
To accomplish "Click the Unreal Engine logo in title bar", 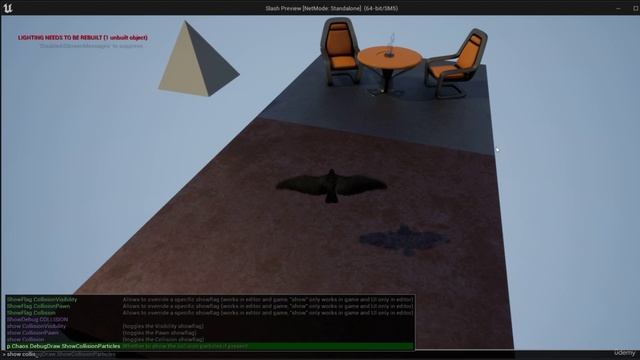I will click(7, 8).
